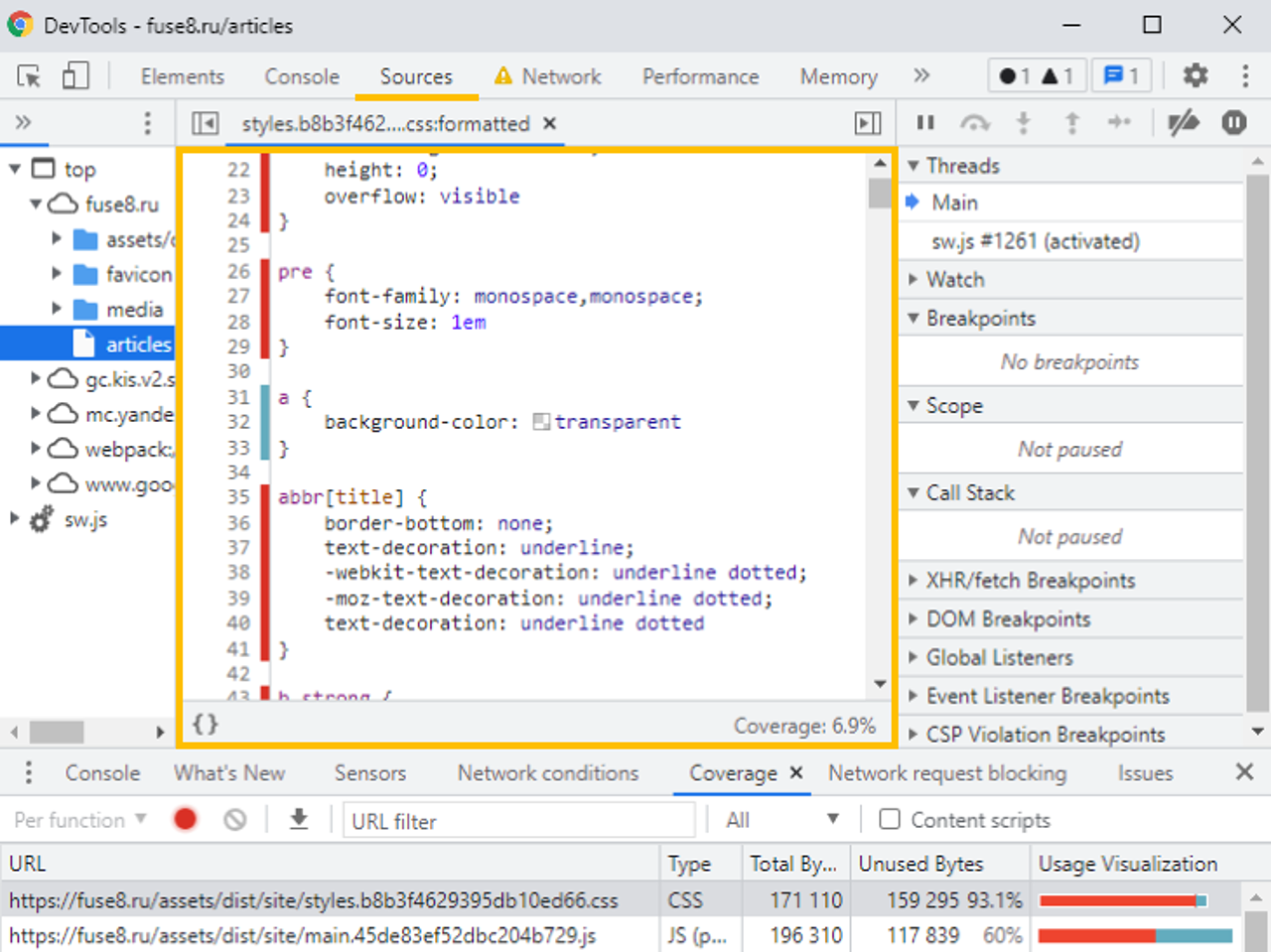Click the Deactivate breakpoints icon
This screenshot has height=952, width=1271.
point(1184,122)
